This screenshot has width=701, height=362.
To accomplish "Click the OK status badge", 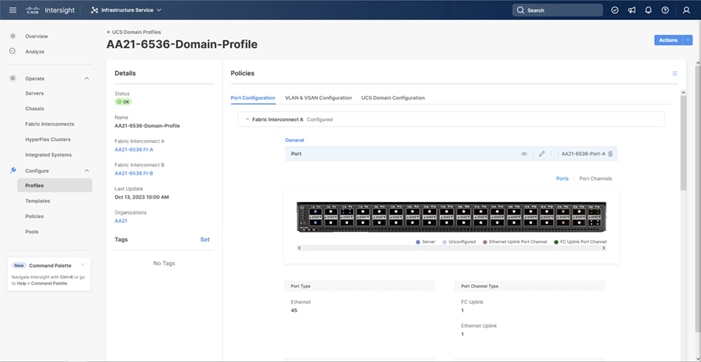I will pos(123,102).
